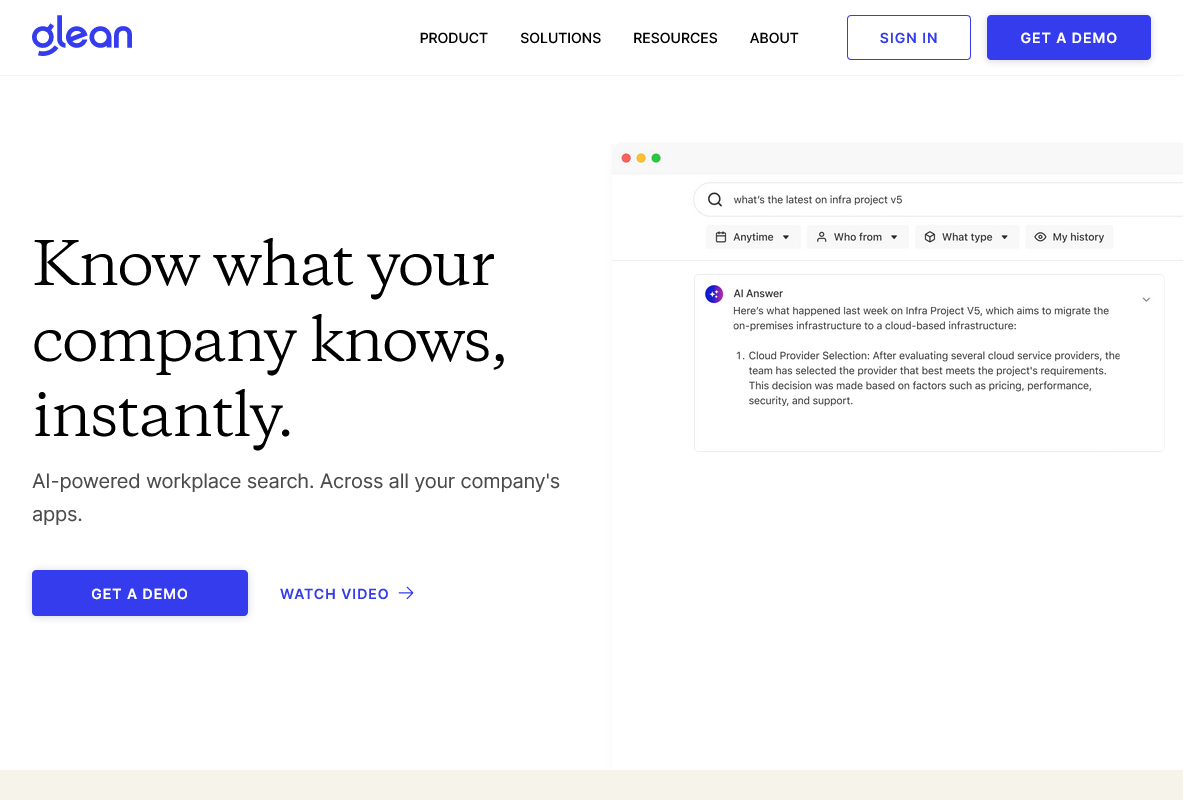This screenshot has height=800, width=1200.
Task: Click the person icon on Who from
Action: pos(821,237)
